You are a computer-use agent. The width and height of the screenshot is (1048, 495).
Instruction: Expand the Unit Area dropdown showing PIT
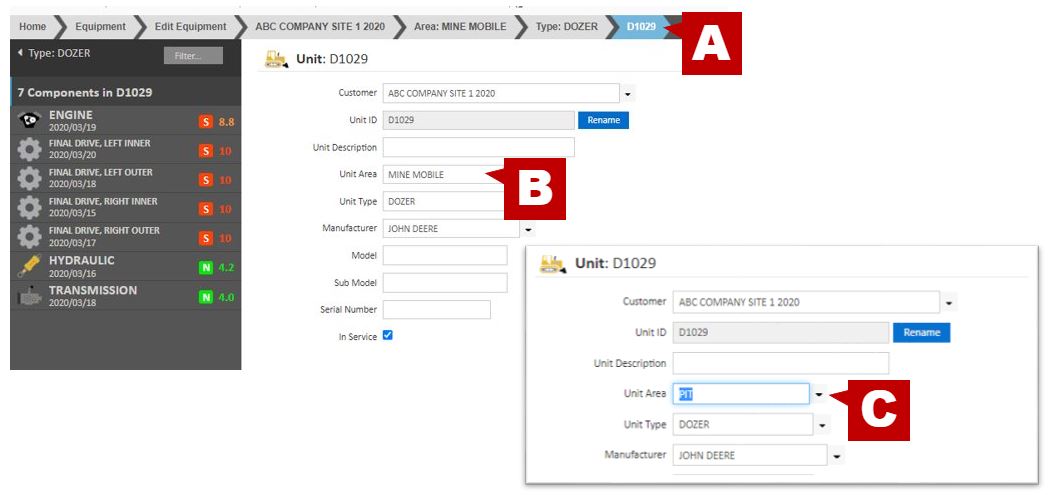coord(819,394)
